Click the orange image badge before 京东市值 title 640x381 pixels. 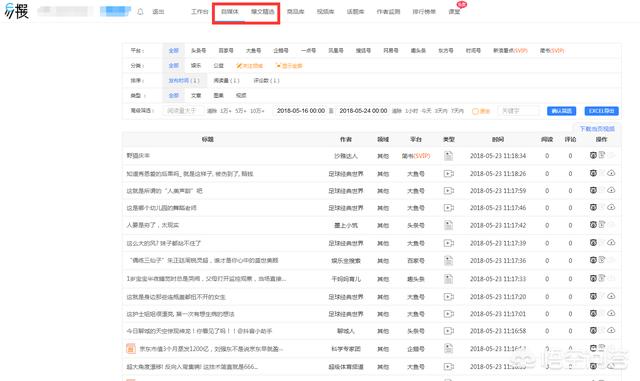131,348
